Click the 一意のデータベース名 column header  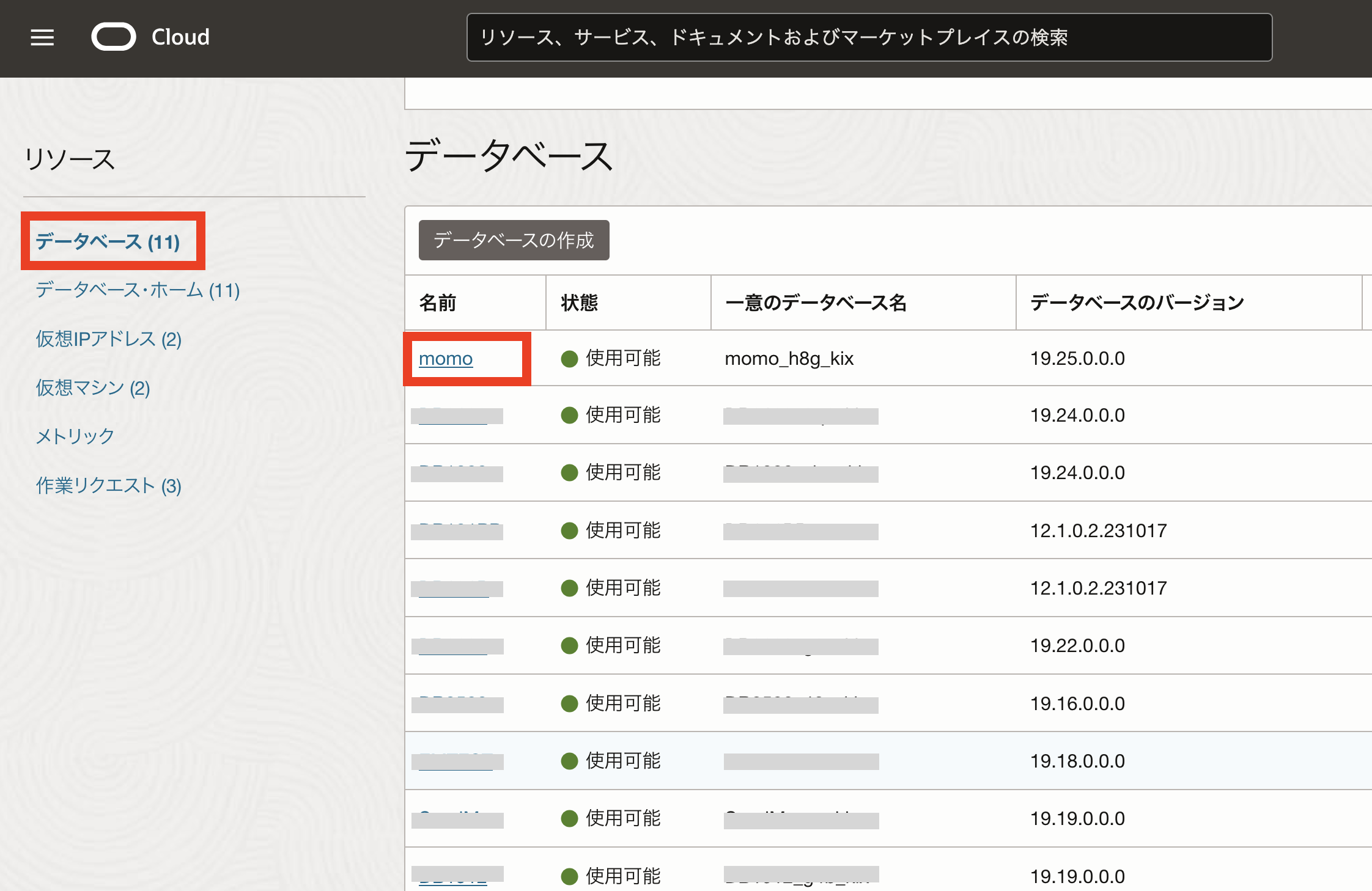pos(815,302)
